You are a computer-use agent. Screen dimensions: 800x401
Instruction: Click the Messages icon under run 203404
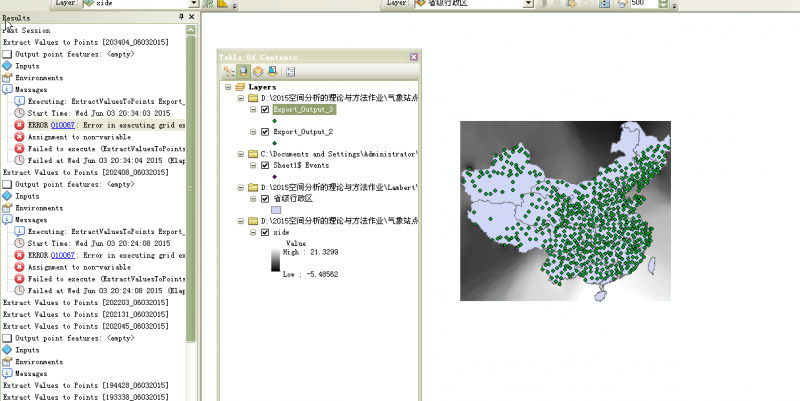[x=7, y=89]
